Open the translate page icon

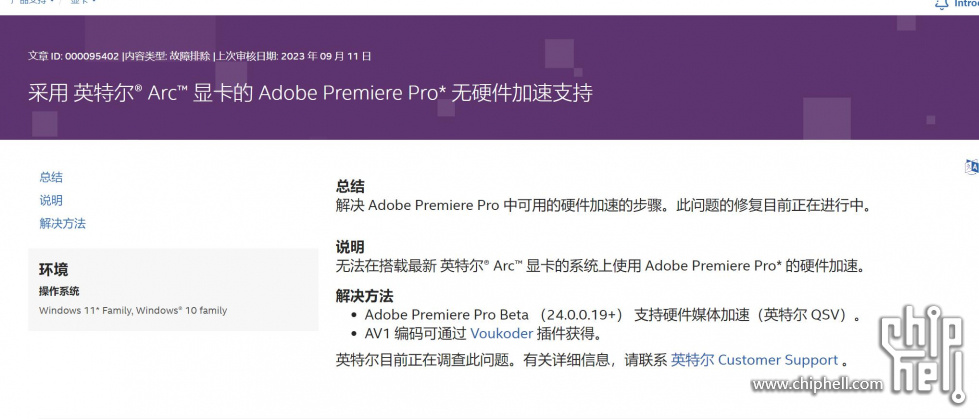[973, 167]
